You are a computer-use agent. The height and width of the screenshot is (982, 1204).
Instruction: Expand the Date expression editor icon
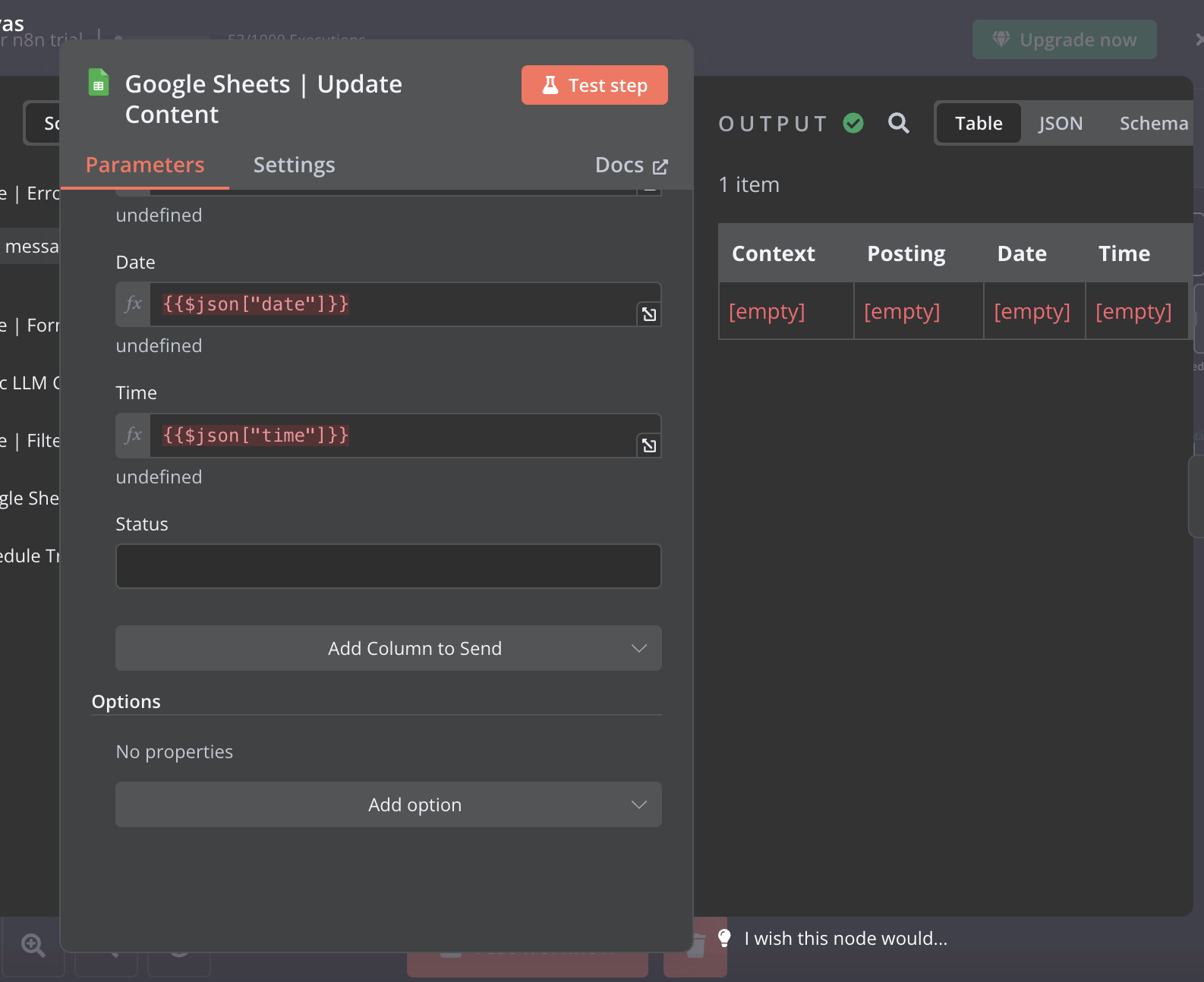pos(649,314)
